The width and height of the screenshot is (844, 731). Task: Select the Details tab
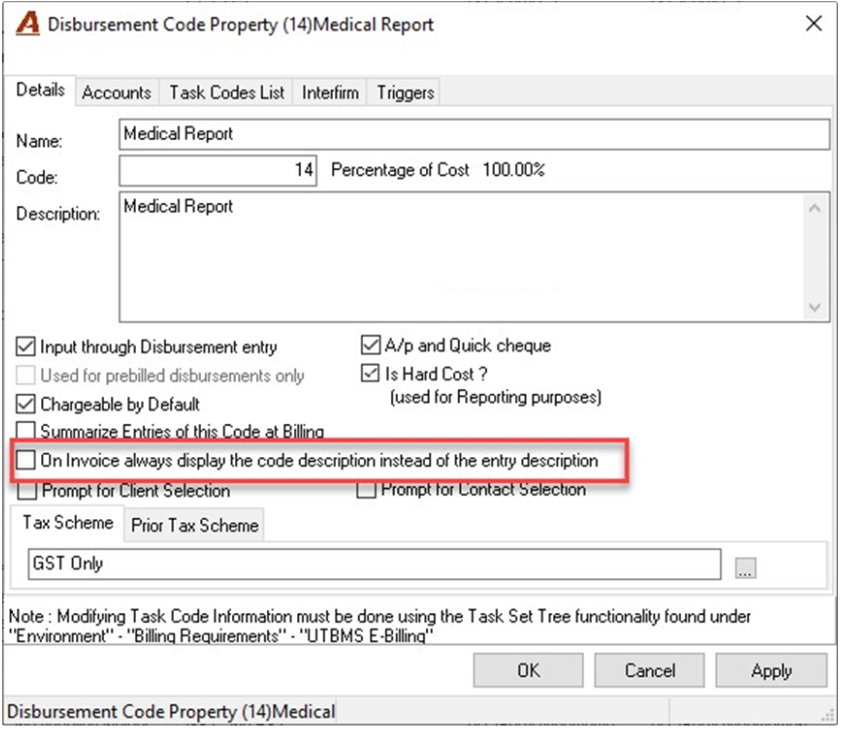[x=40, y=90]
